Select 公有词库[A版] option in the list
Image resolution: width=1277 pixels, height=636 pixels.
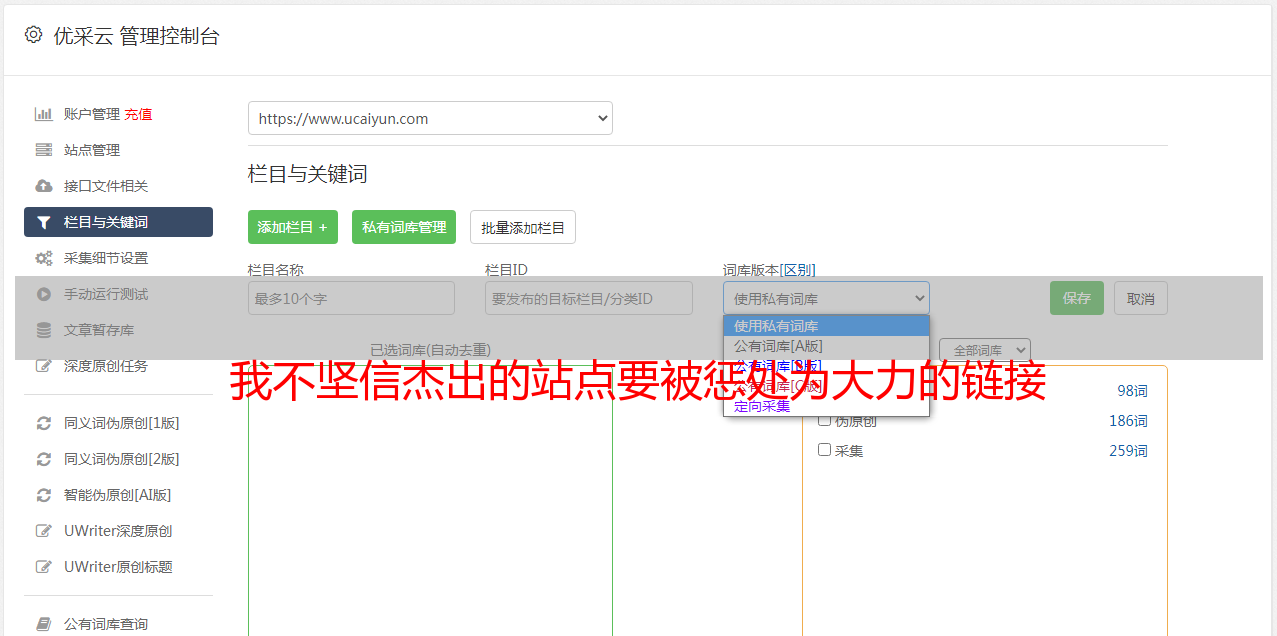coord(826,346)
